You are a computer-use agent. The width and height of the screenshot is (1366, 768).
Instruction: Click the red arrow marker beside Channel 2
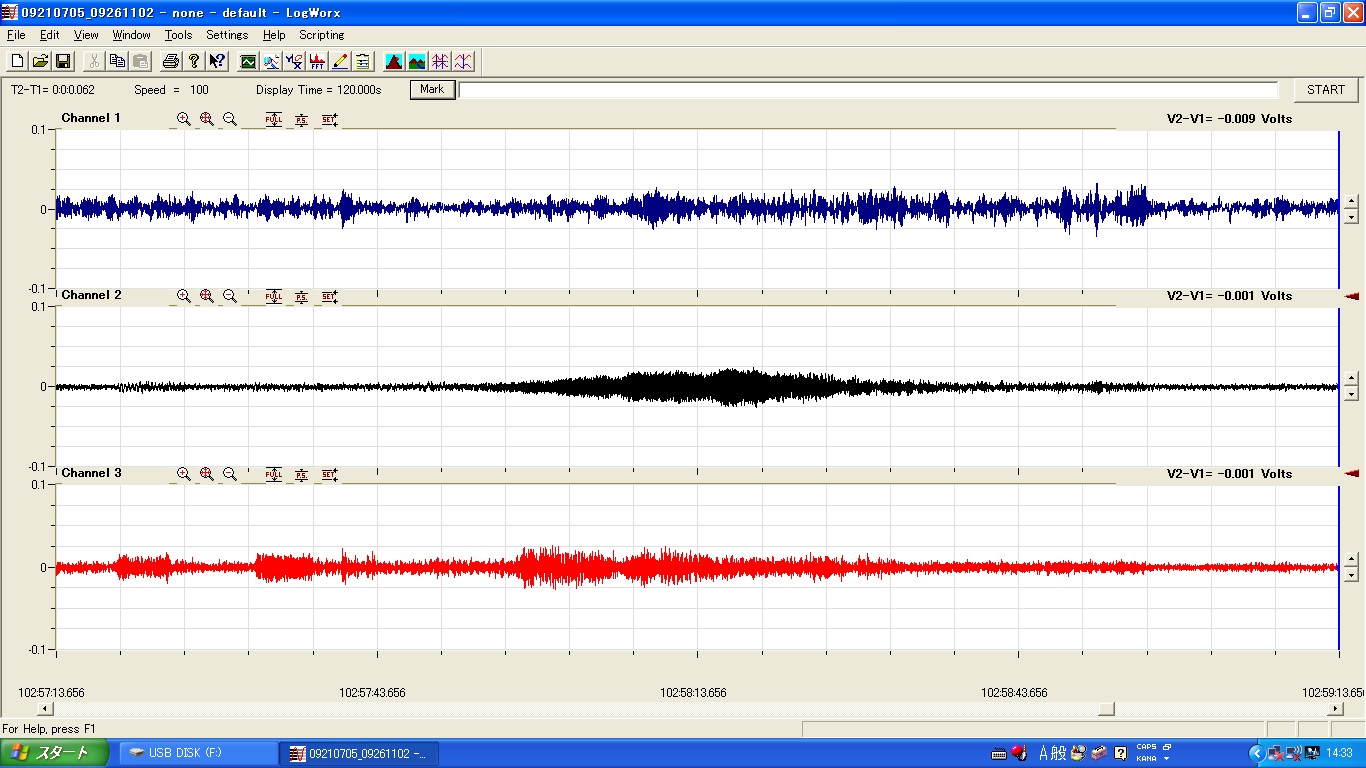[1352, 296]
